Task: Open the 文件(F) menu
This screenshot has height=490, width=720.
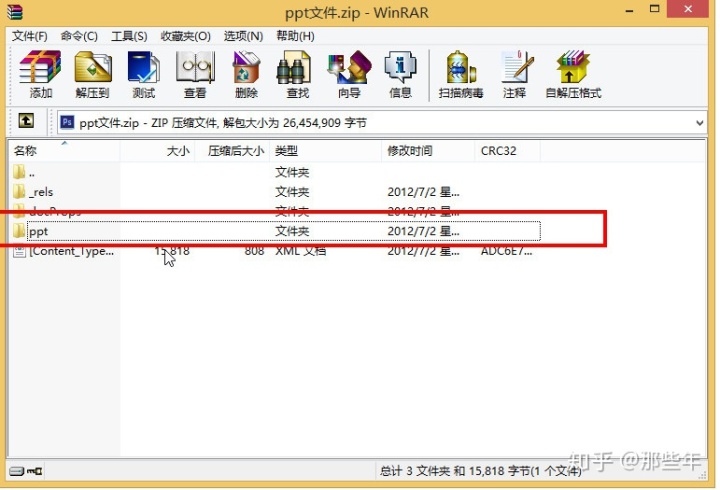Action: pos(29,36)
